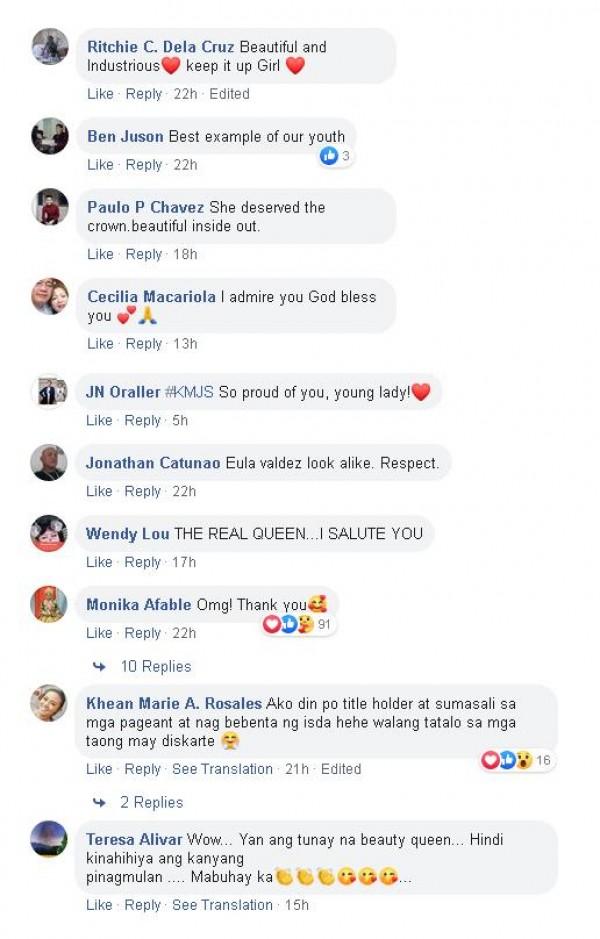This screenshot has width=600, height=939.
Task: View the like reaction count on Ben Juson's comment
Action: click(335, 156)
